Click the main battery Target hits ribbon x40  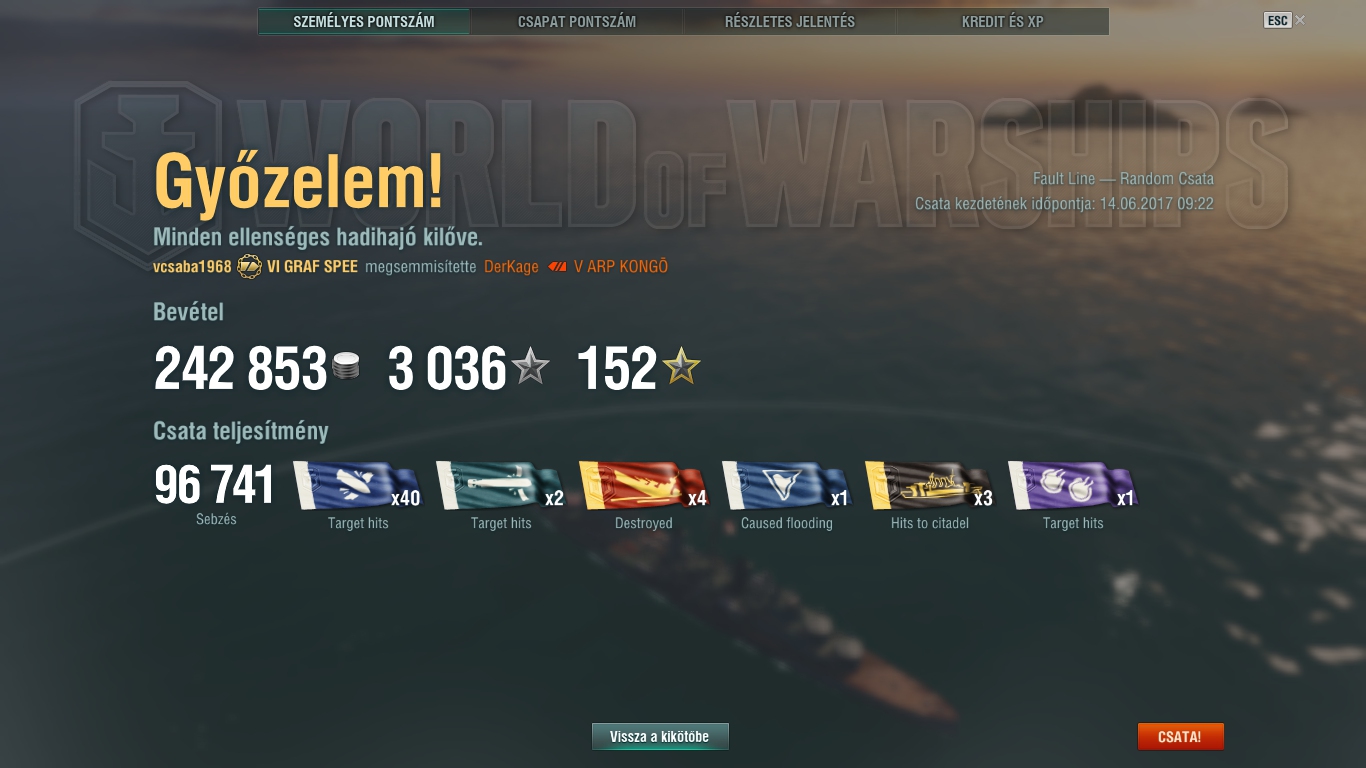(358, 486)
